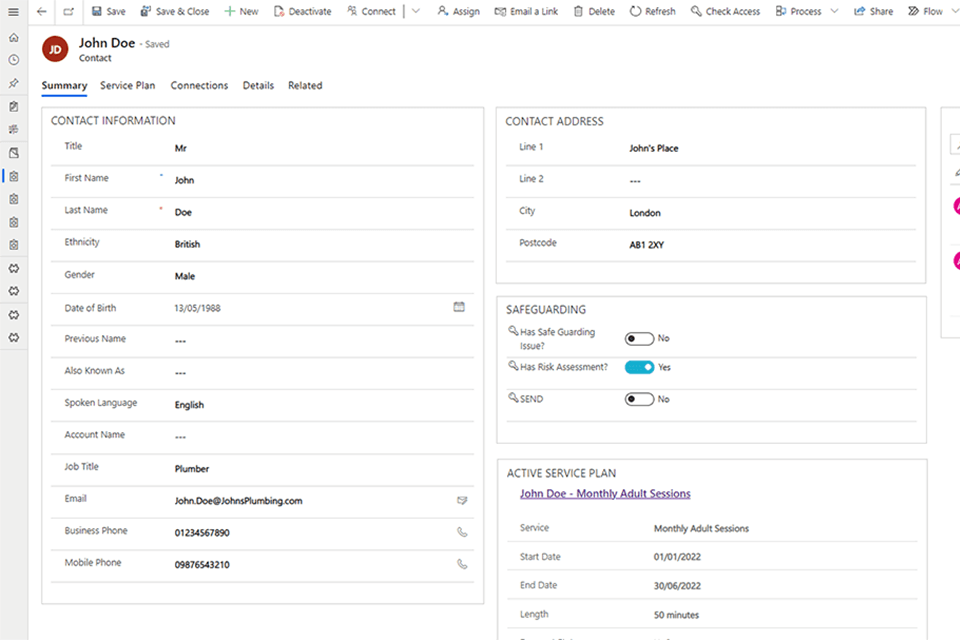Viewport: 960px width, 640px height.
Task: Expand the Connect dropdown arrow
Action: coord(416,12)
